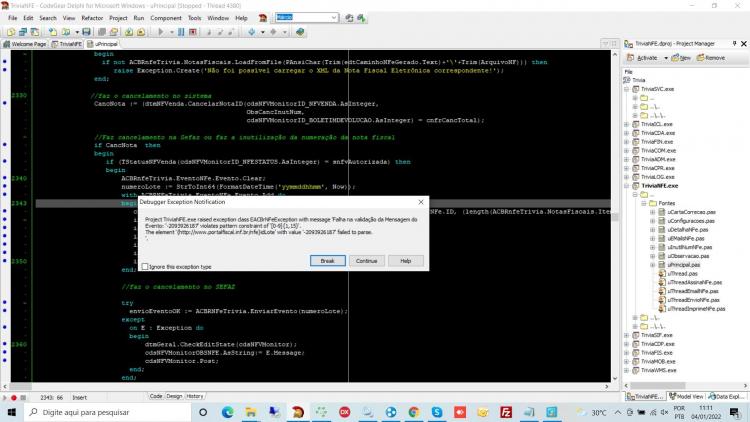Click the Windows Start button

pos(11,412)
